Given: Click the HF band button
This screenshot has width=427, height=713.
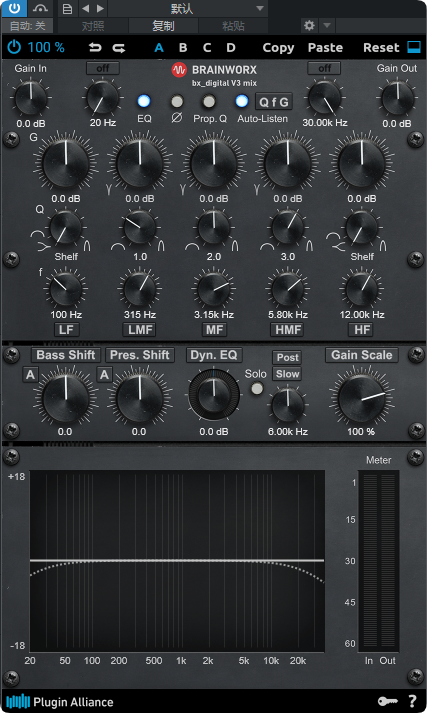Looking at the screenshot, I should (x=362, y=330).
